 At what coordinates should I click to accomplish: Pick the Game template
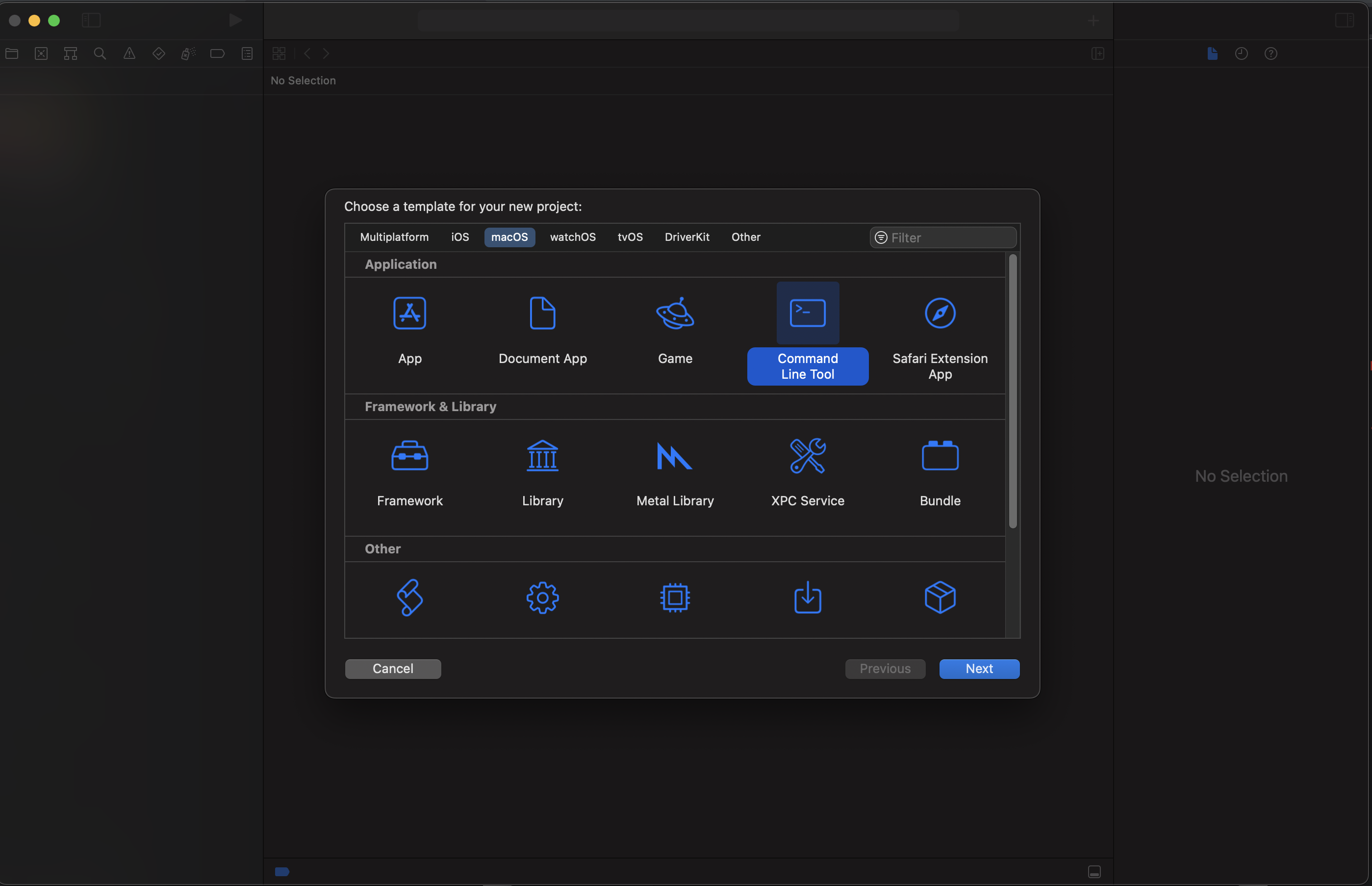click(x=675, y=313)
